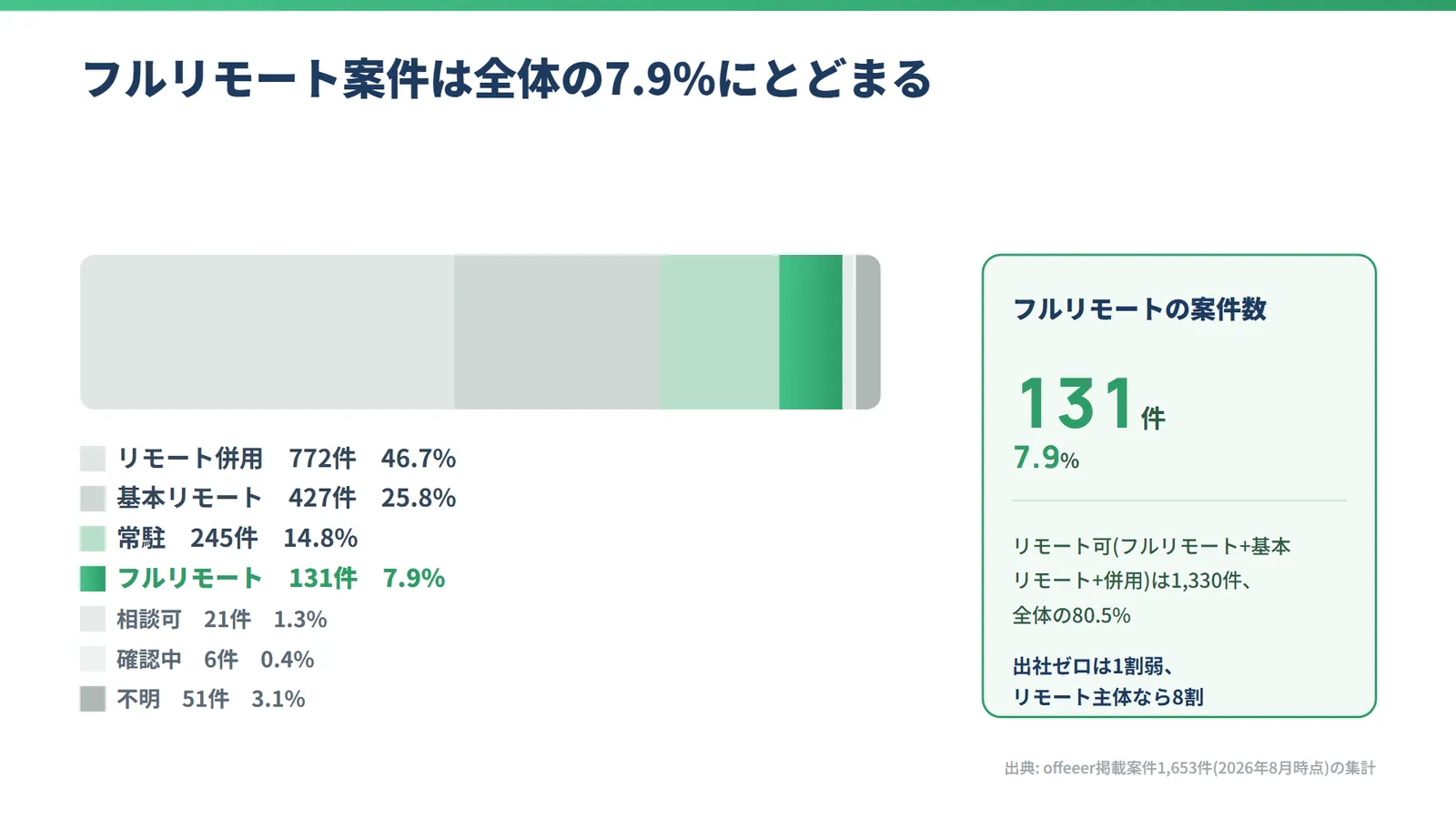The image size is (1456, 819).
Task: Click the リモート可 1,330件 description text
Action: [x=1152, y=581]
